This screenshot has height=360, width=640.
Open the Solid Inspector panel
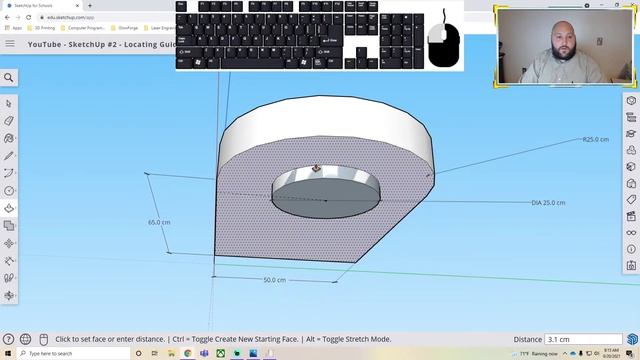[x=631, y=266]
